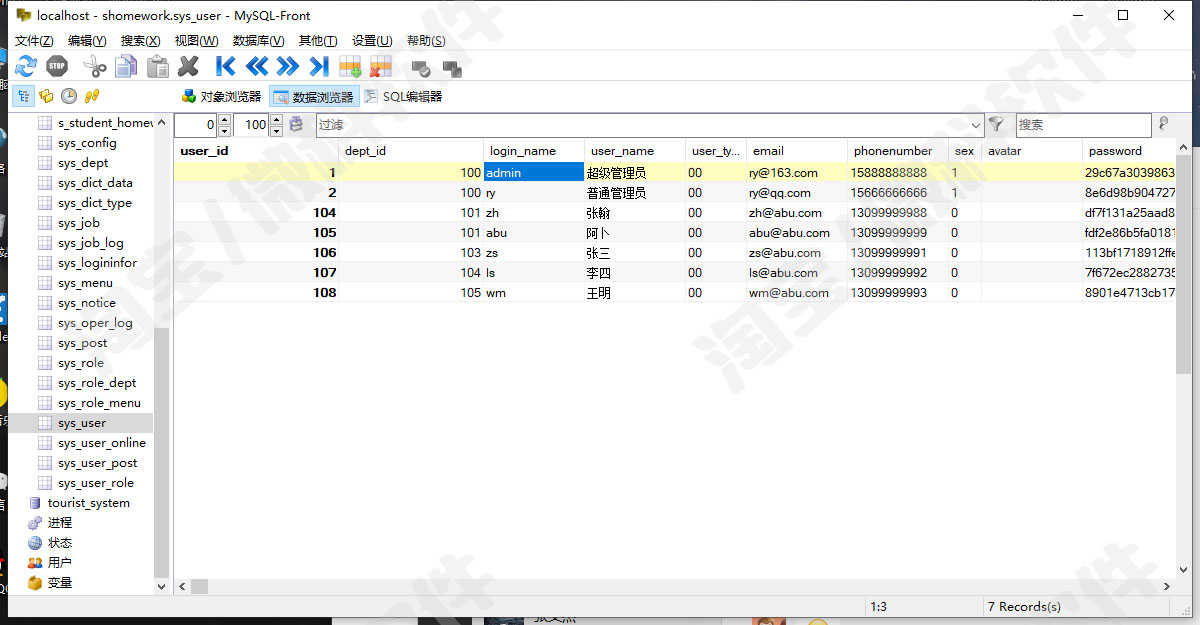Open the 其他(T) menu

point(318,40)
